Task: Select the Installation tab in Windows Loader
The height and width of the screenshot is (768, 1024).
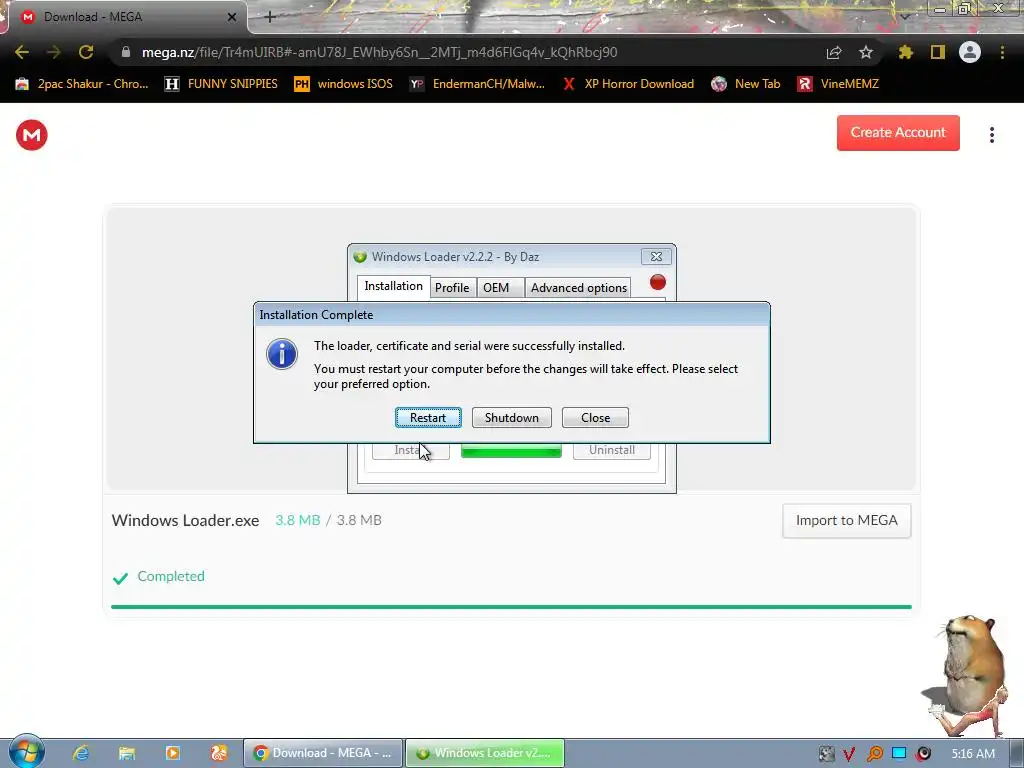Action: pyautogui.click(x=393, y=286)
